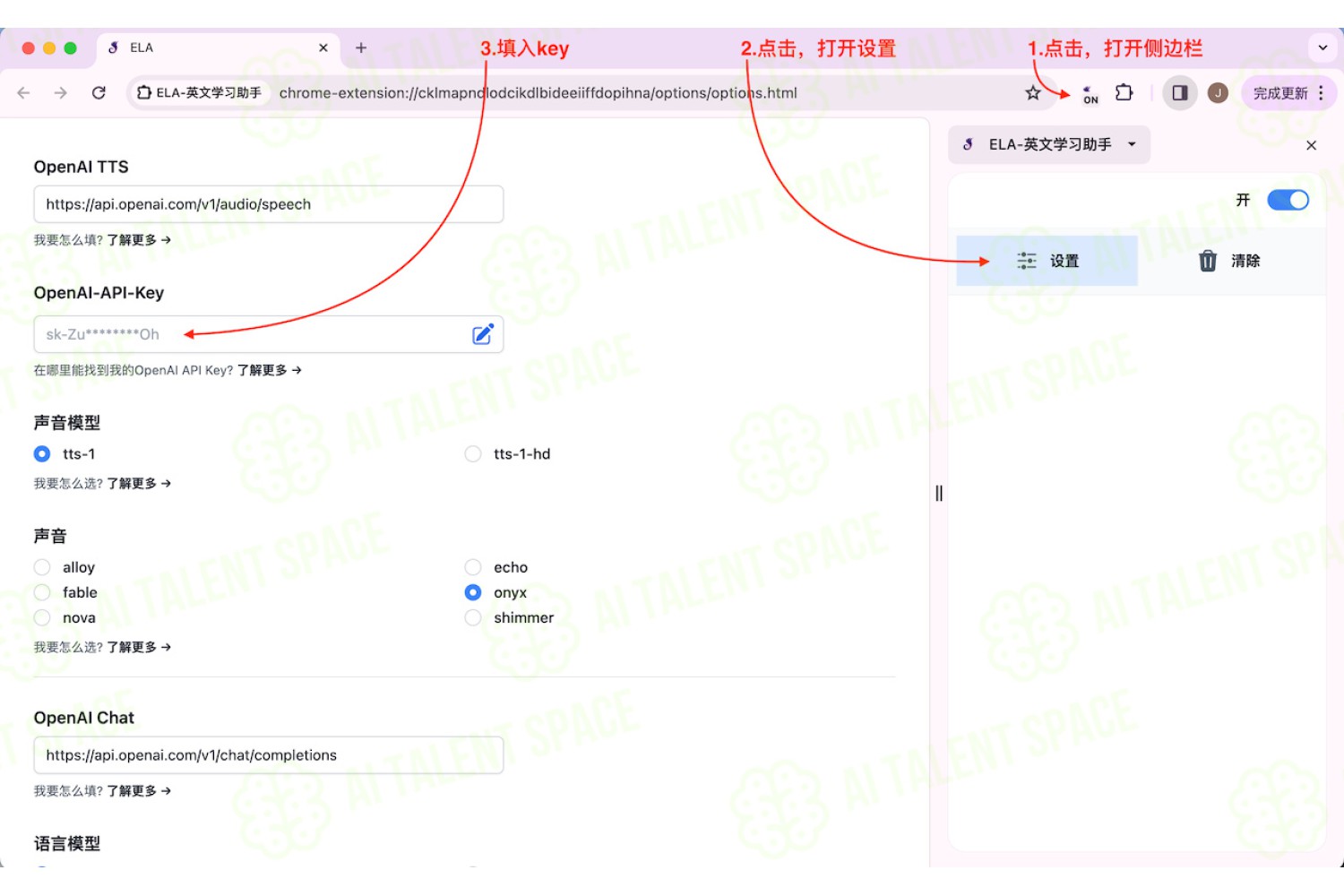Click the 清除 clear button
Screen dimensions: 1344x896
point(1230,261)
